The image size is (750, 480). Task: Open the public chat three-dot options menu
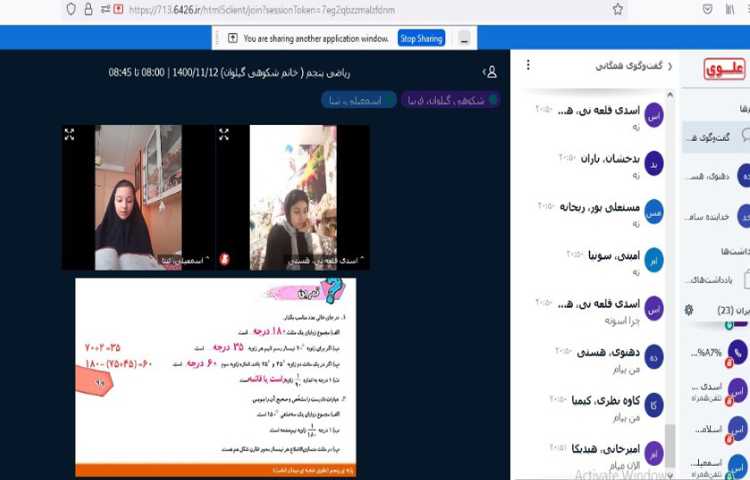528,65
